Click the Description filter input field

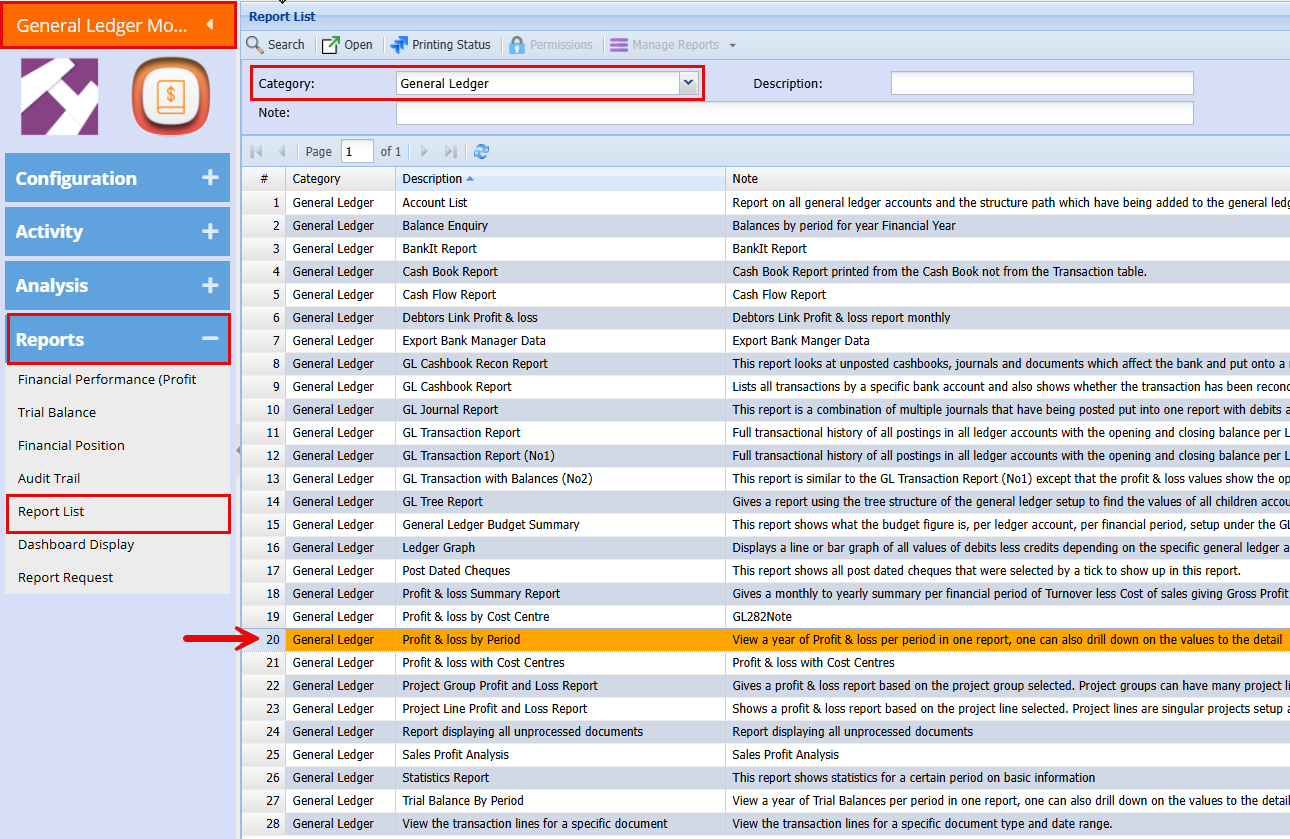pos(1041,84)
